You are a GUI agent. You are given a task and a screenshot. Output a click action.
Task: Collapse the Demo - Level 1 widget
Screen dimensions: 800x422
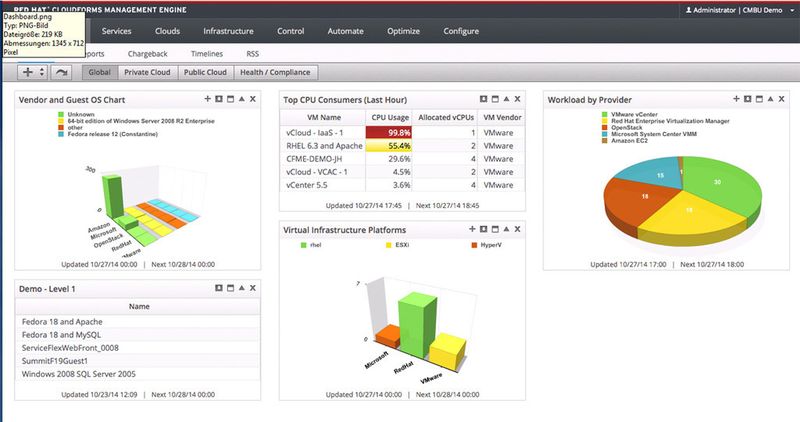pyautogui.click(x=241, y=288)
